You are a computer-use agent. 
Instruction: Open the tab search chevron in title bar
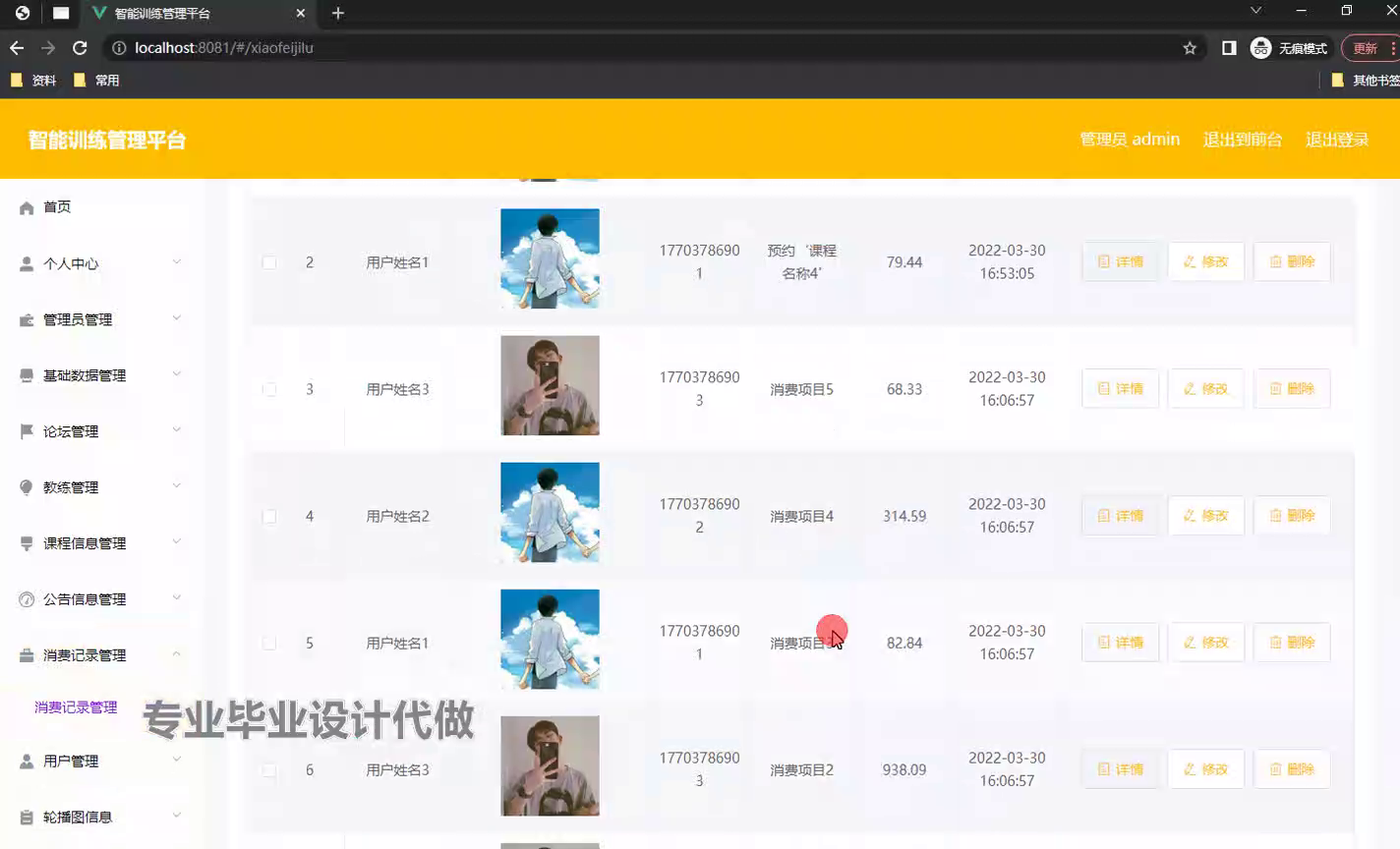1255,11
